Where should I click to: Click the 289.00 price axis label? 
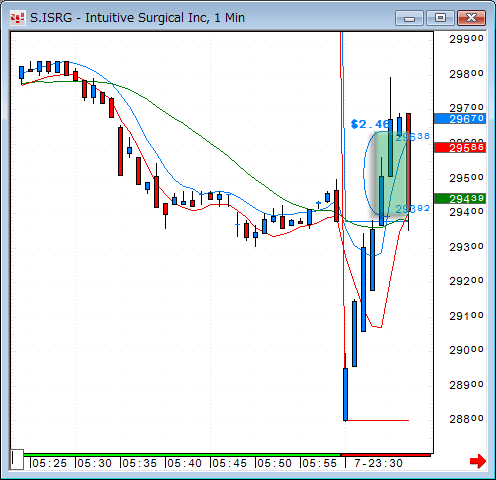[x=466, y=385]
